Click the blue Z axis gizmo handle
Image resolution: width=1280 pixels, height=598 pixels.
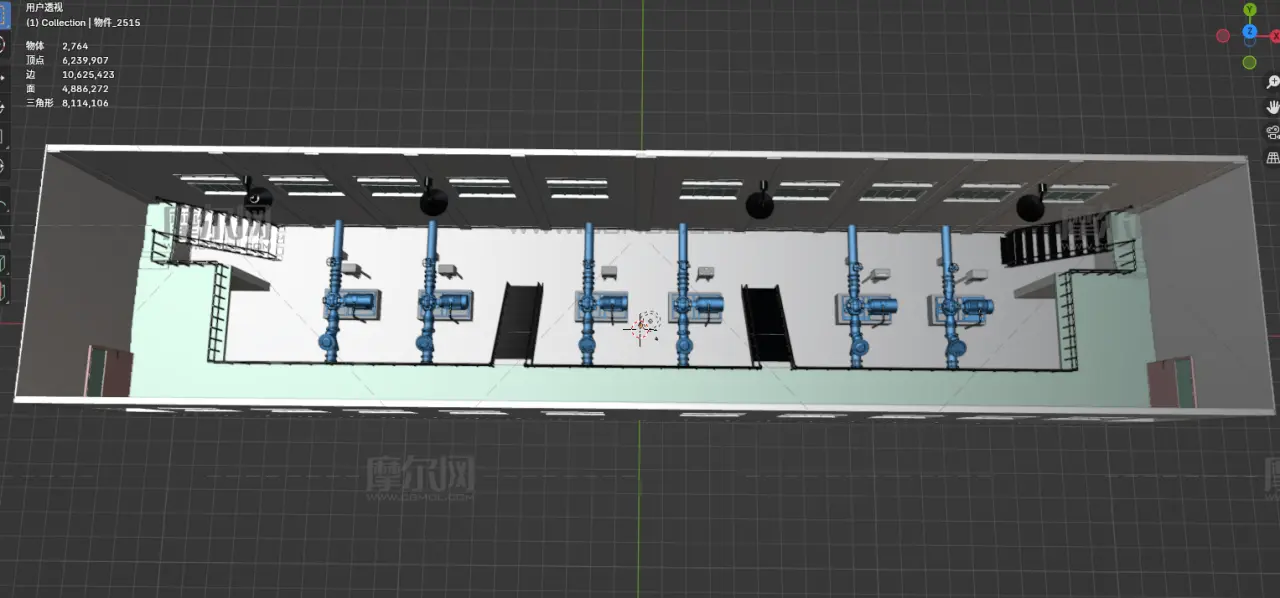pos(1250,32)
